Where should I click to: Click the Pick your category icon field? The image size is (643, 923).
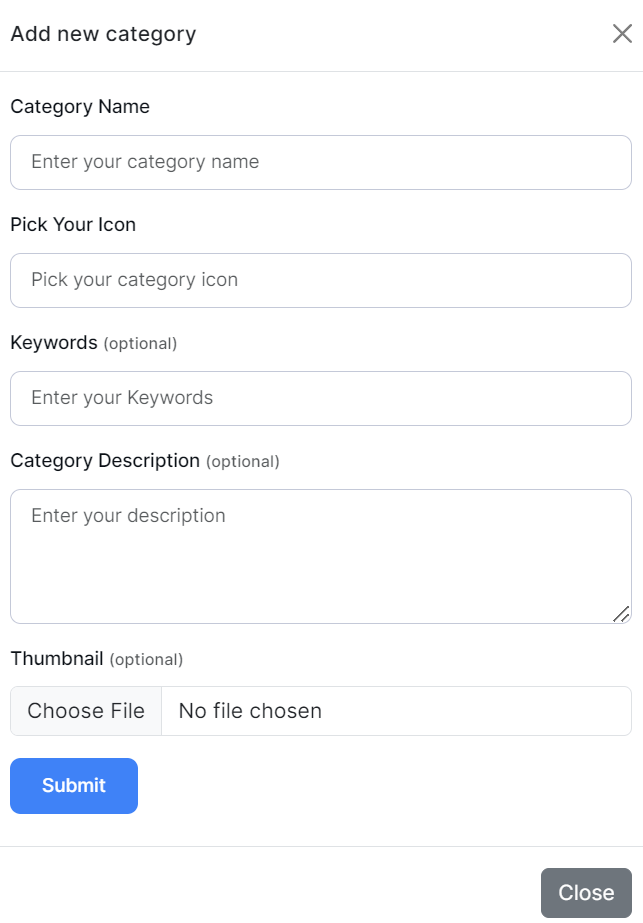click(320, 280)
